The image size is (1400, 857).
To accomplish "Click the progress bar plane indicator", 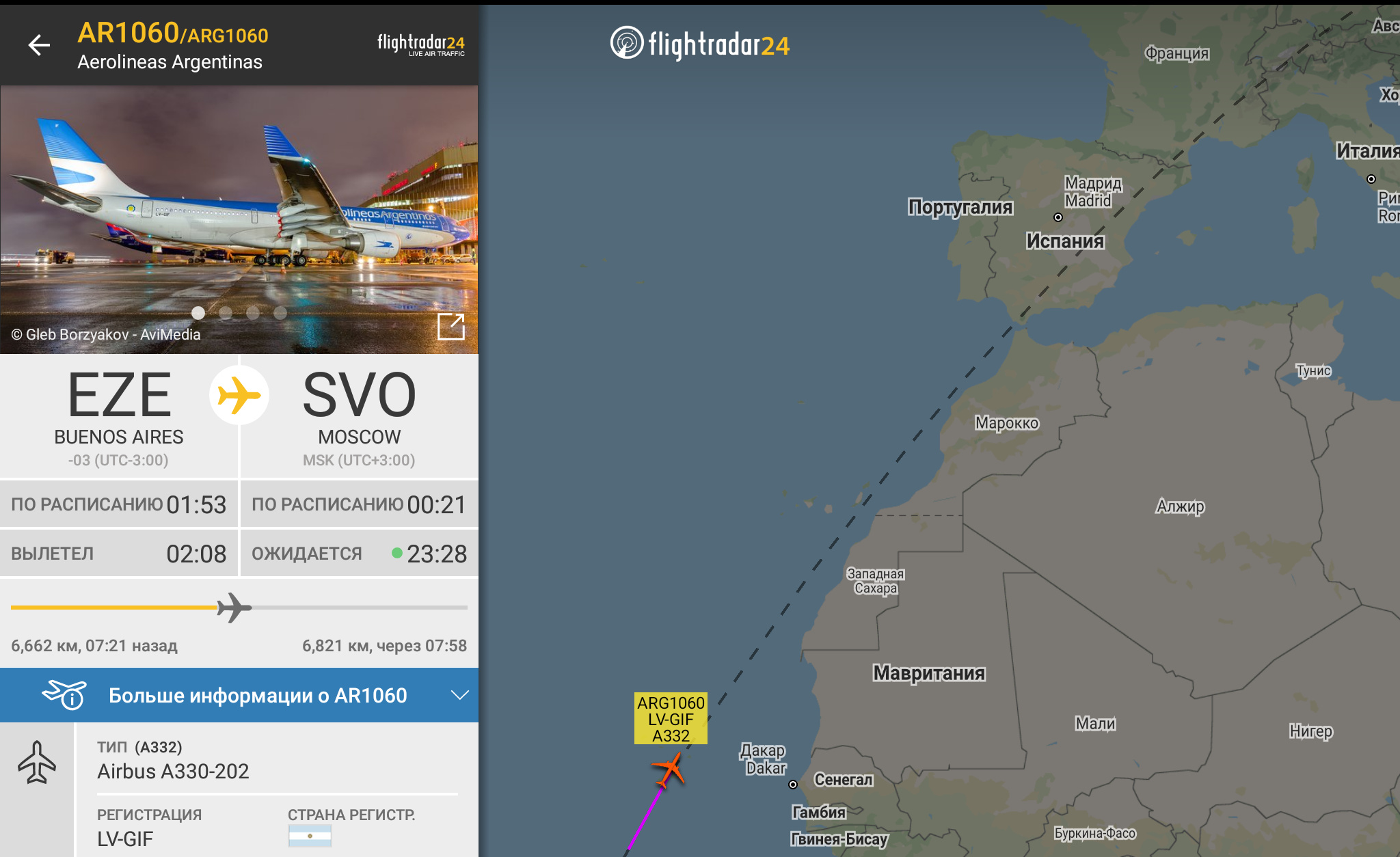I will coord(234,607).
